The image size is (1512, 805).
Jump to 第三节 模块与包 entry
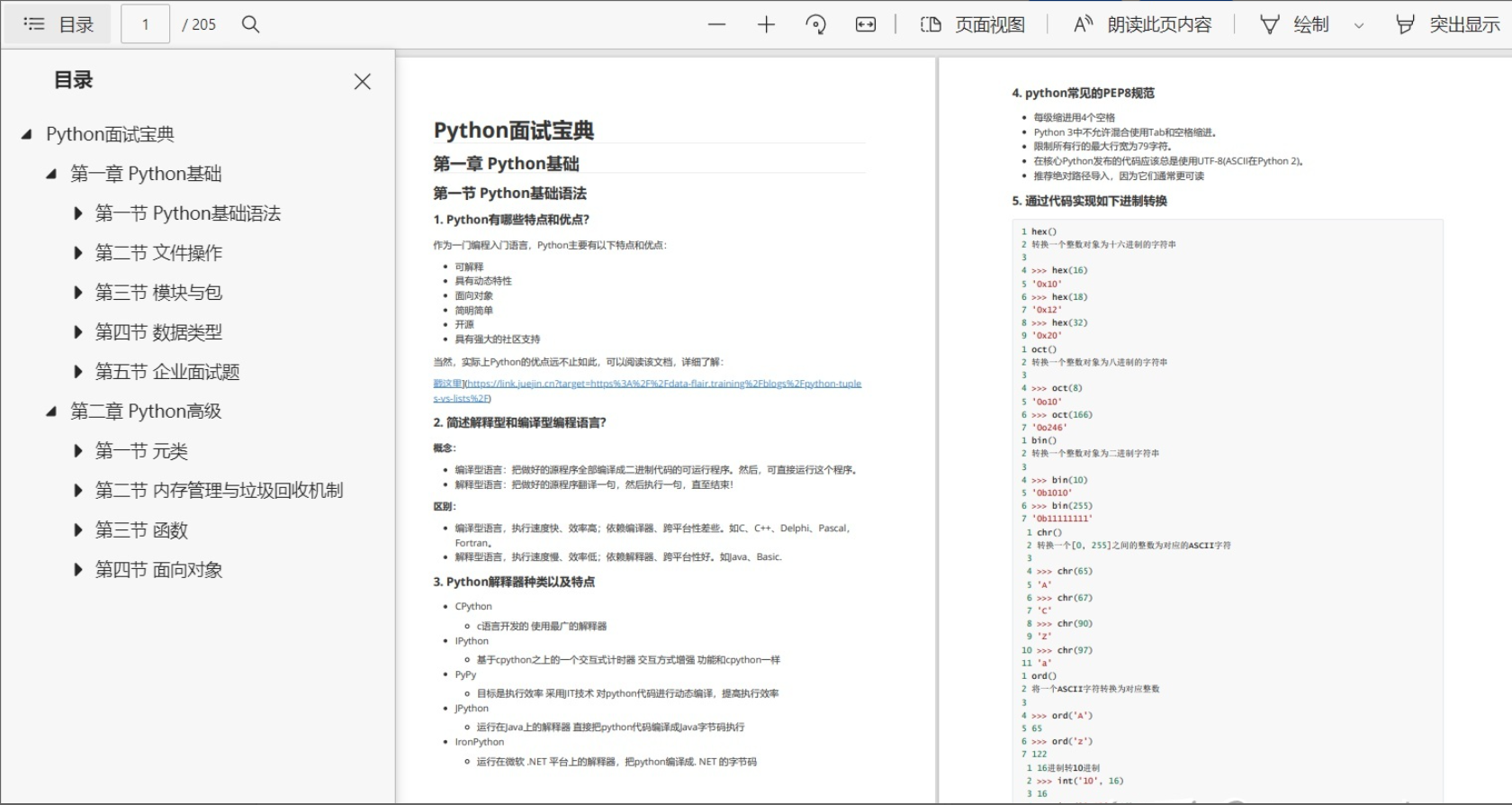(x=158, y=293)
